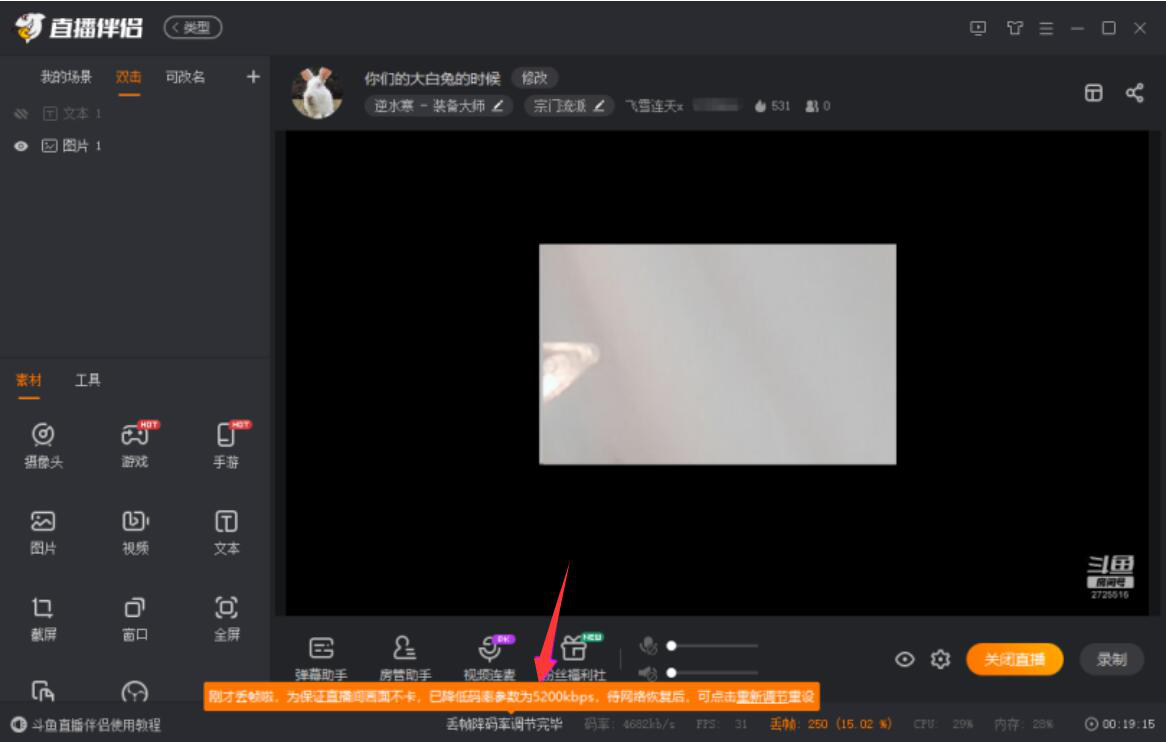Edit the 逆水寒 - 装备大师 category tag
The image size is (1166, 742).
click(x=438, y=106)
